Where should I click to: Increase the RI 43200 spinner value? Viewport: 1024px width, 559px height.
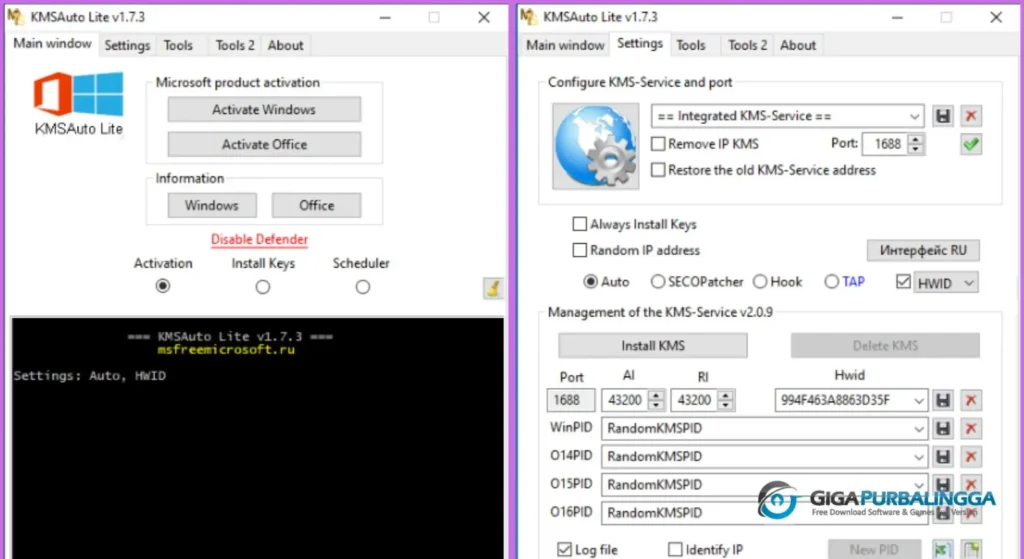click(725, 395)
